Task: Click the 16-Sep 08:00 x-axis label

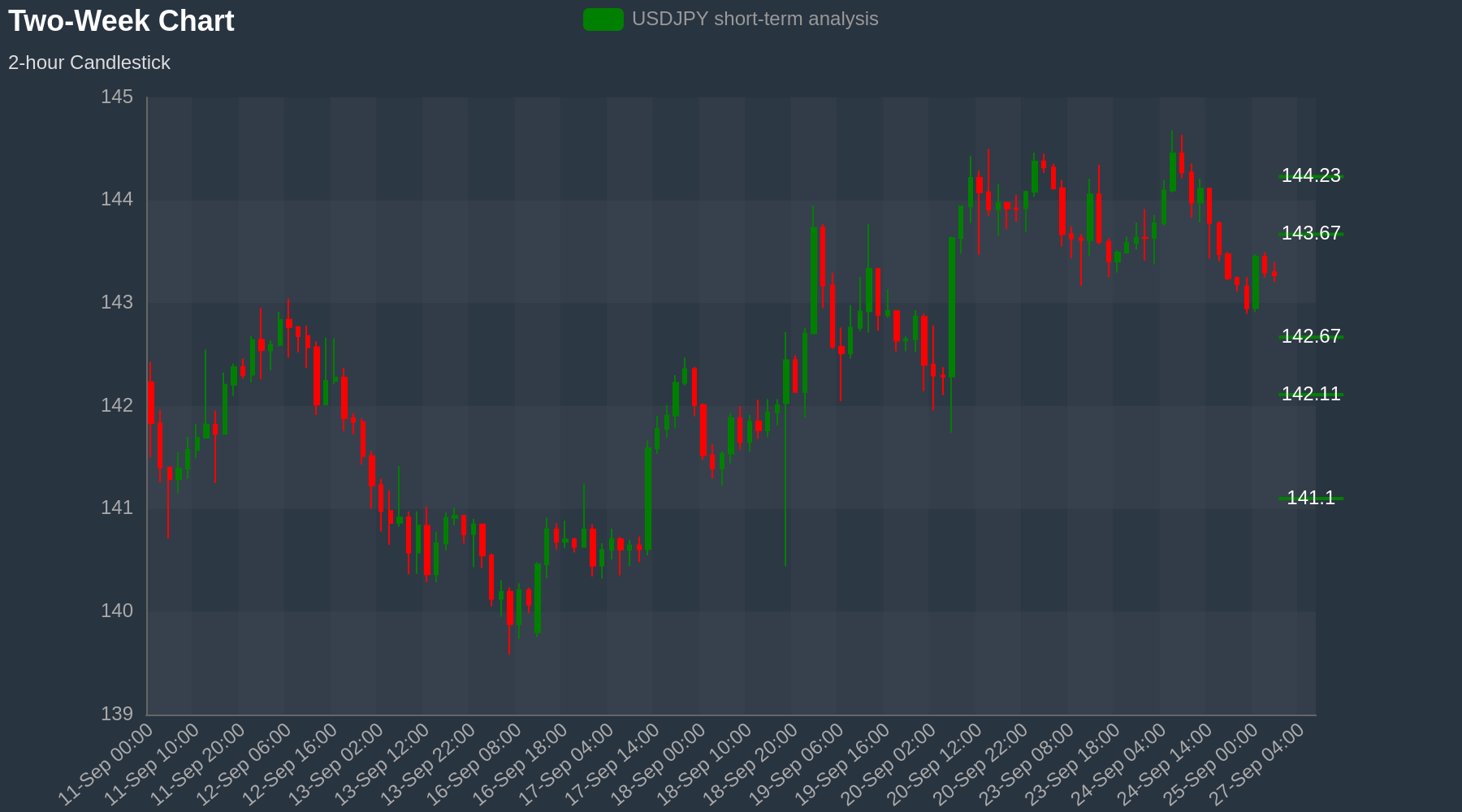Action: click(x=475, y=764)
